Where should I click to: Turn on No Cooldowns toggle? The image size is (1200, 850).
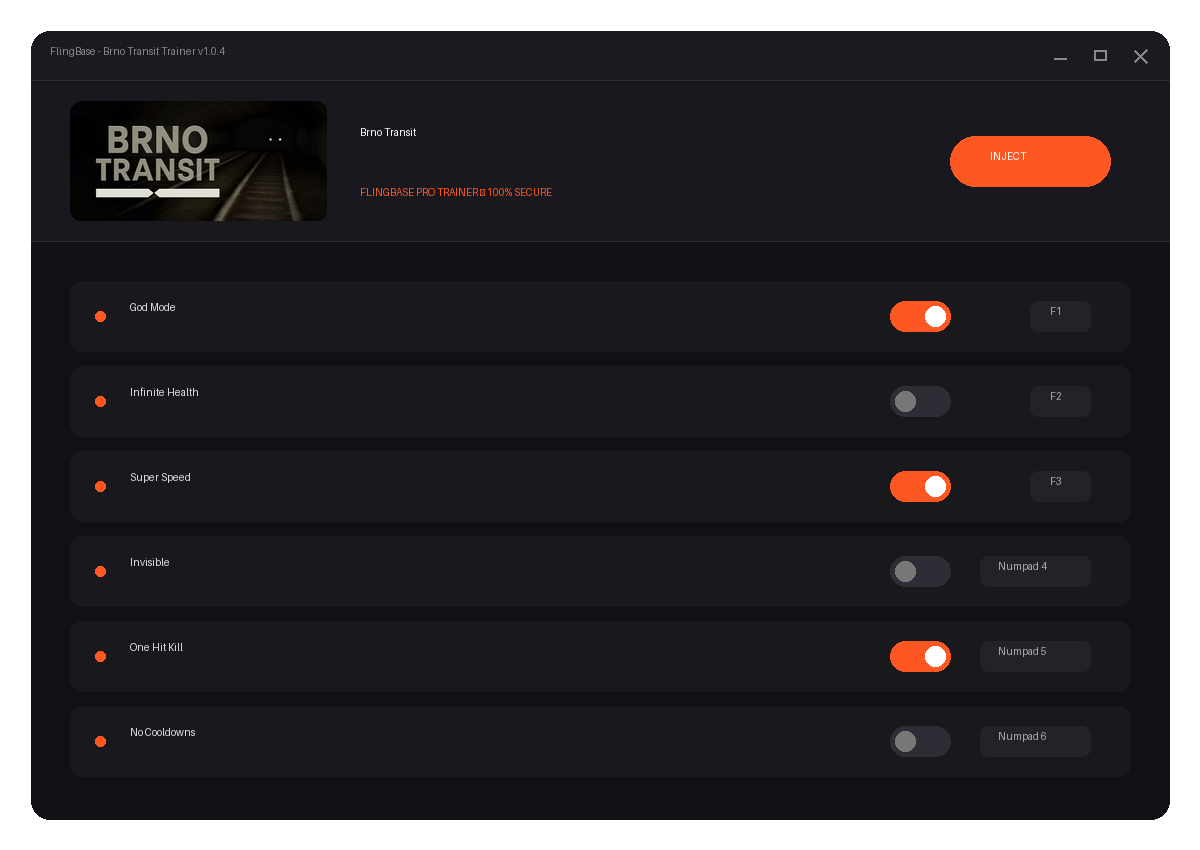coord(920,741)
